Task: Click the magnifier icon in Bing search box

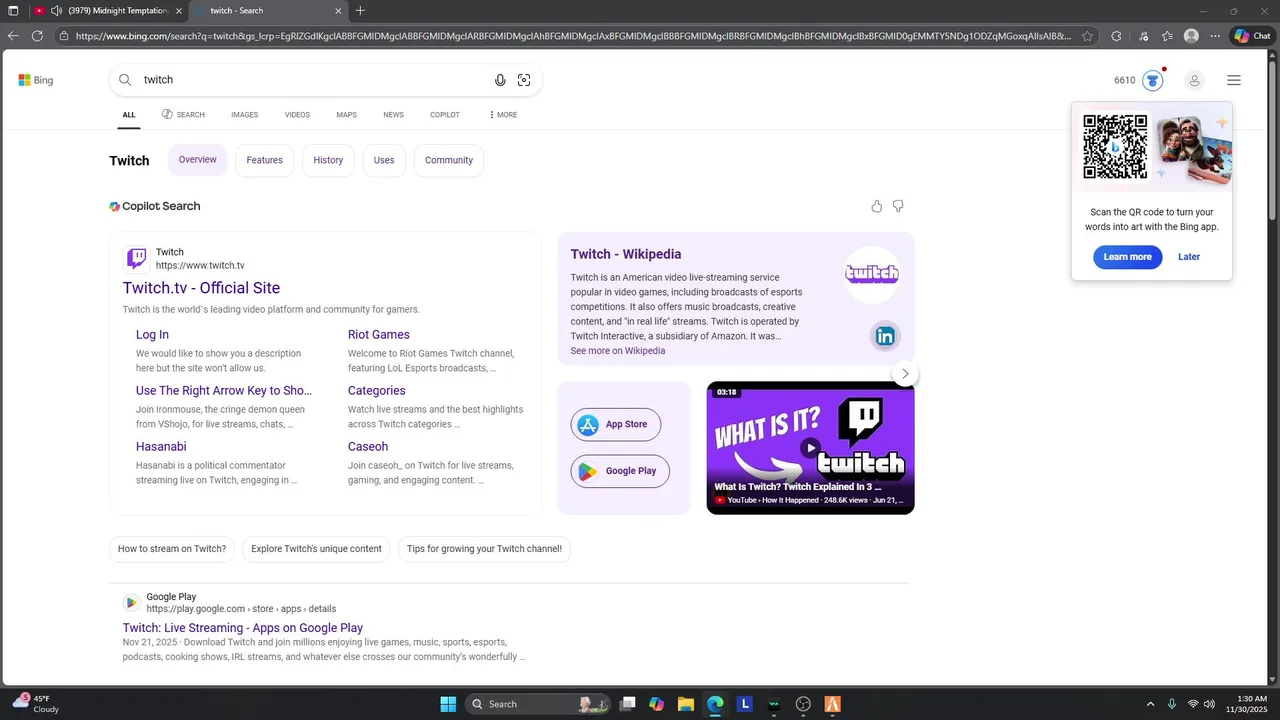Action: click(125, 80)
